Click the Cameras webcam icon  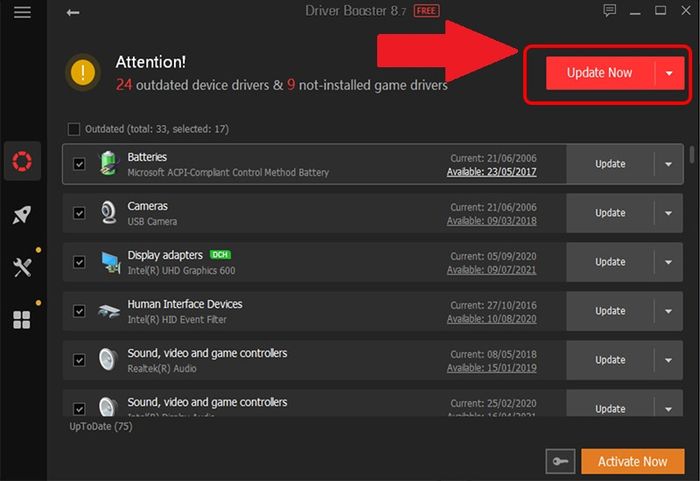pyautogui.click(x=108, y=213)
